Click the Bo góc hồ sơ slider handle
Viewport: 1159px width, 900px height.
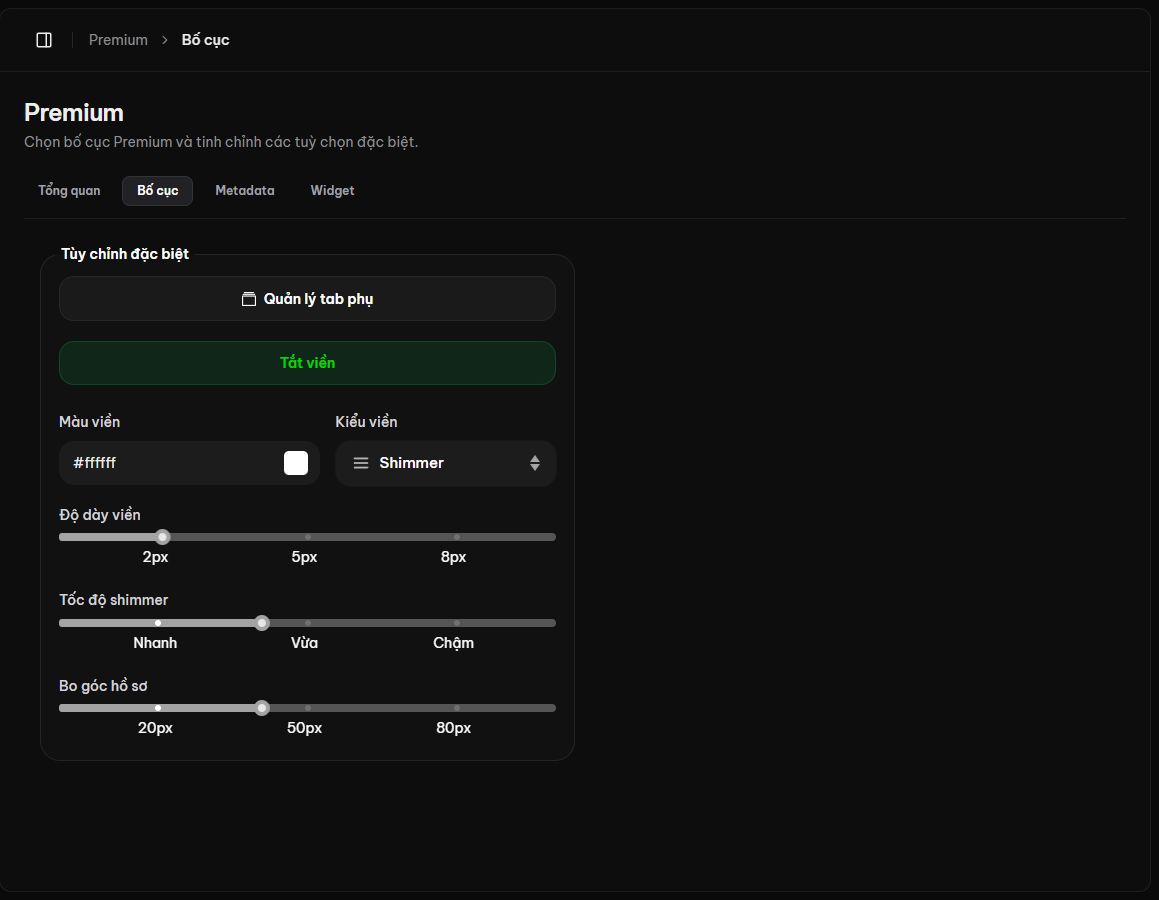(262, 708)
